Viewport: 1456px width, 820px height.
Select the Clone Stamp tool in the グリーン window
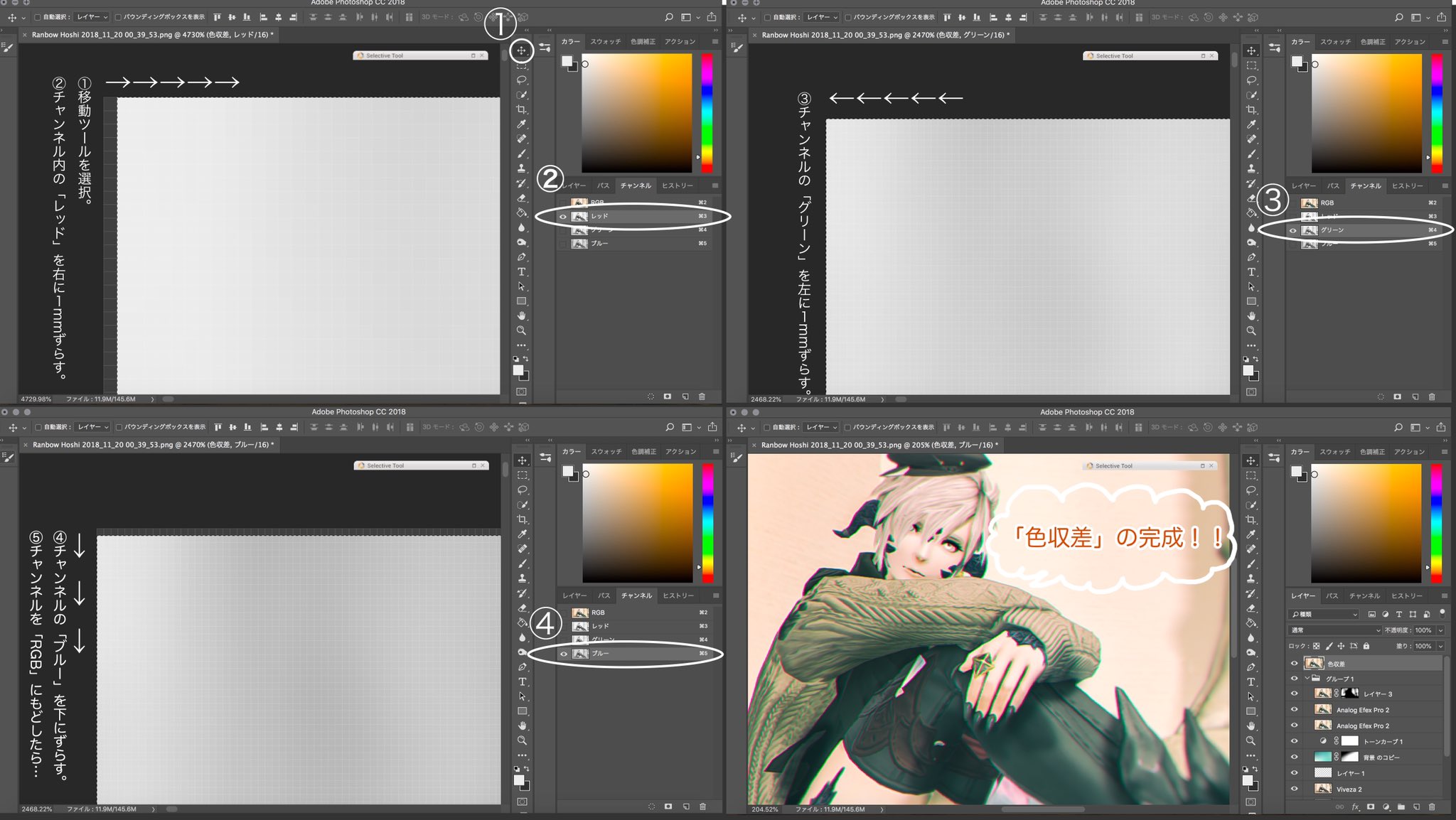(1251, 168)
